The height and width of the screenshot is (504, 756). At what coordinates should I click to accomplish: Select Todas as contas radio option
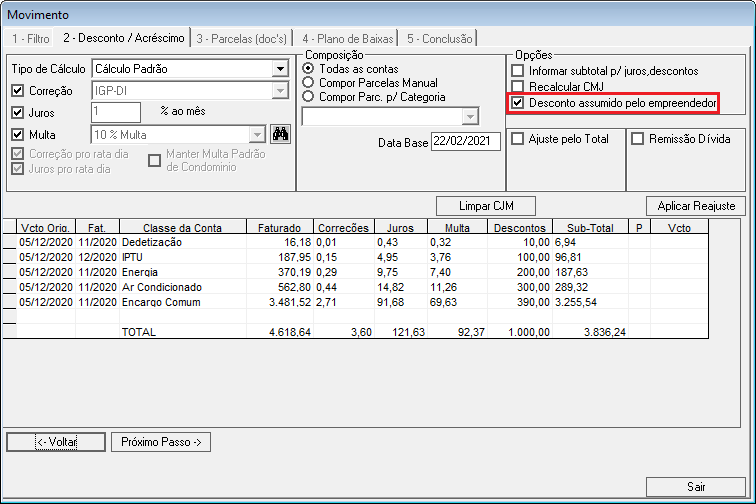[x=308, y=68]
